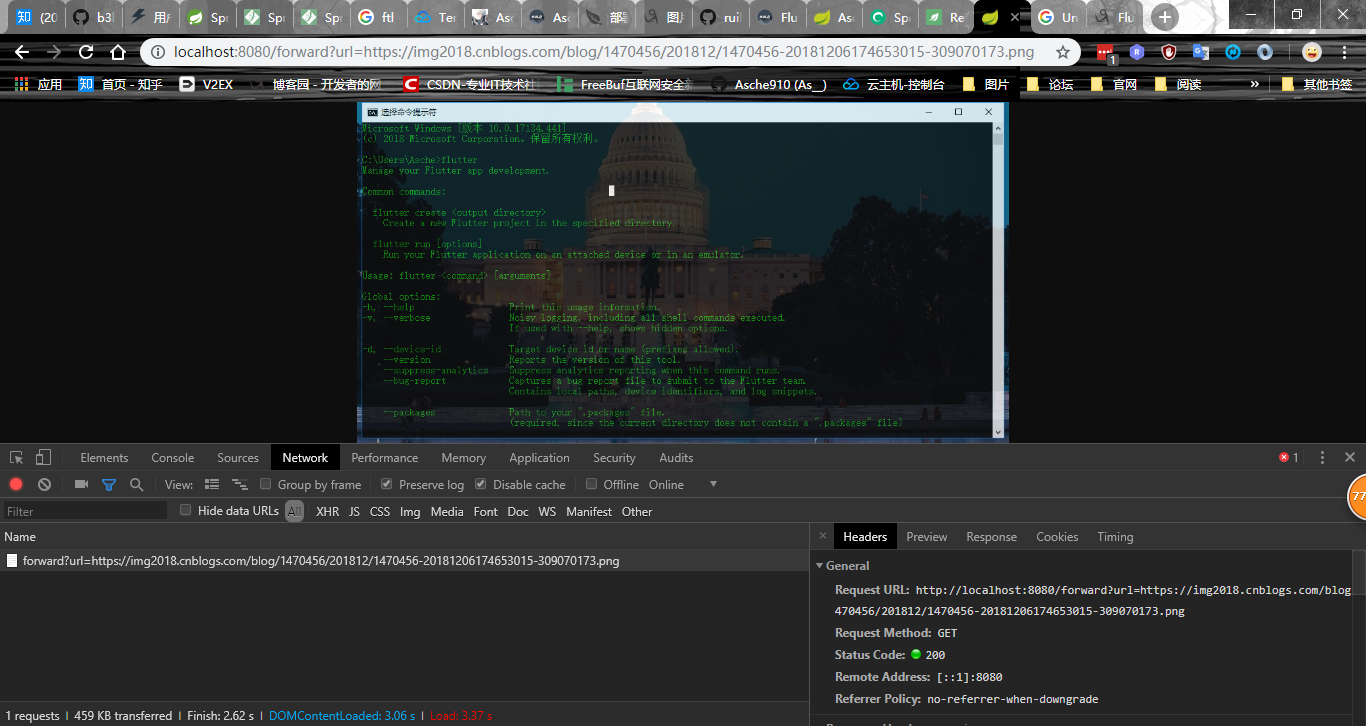Filter requests by XHR type
Screen dimensions: 1366x726
327,511
